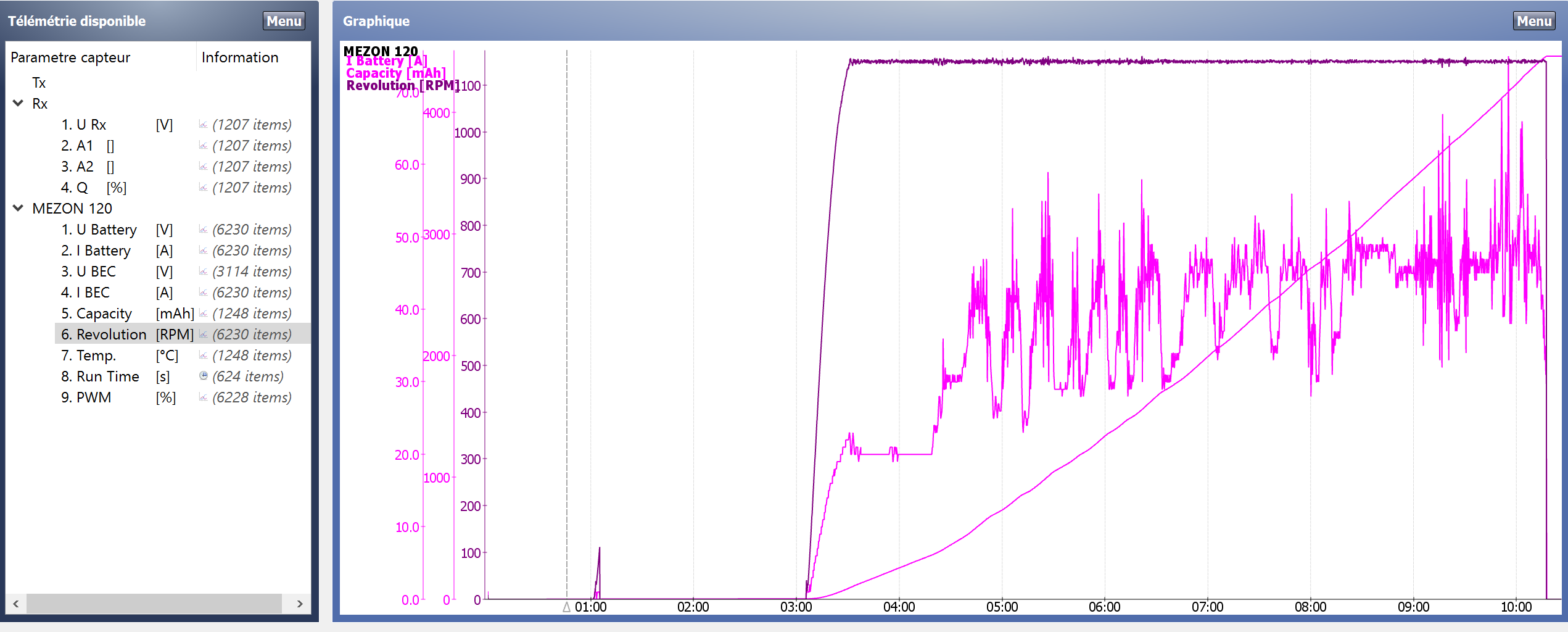The image size is (1568, 632).
Task: Click the scroll right arrow of the telemetry list
Action: point(300,604)
